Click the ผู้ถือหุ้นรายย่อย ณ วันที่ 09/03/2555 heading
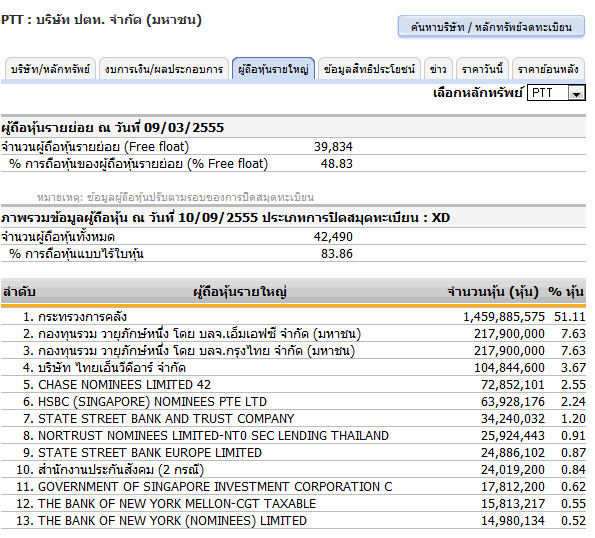Viewport: 595px width, 538px height. (x=113, y=127)
